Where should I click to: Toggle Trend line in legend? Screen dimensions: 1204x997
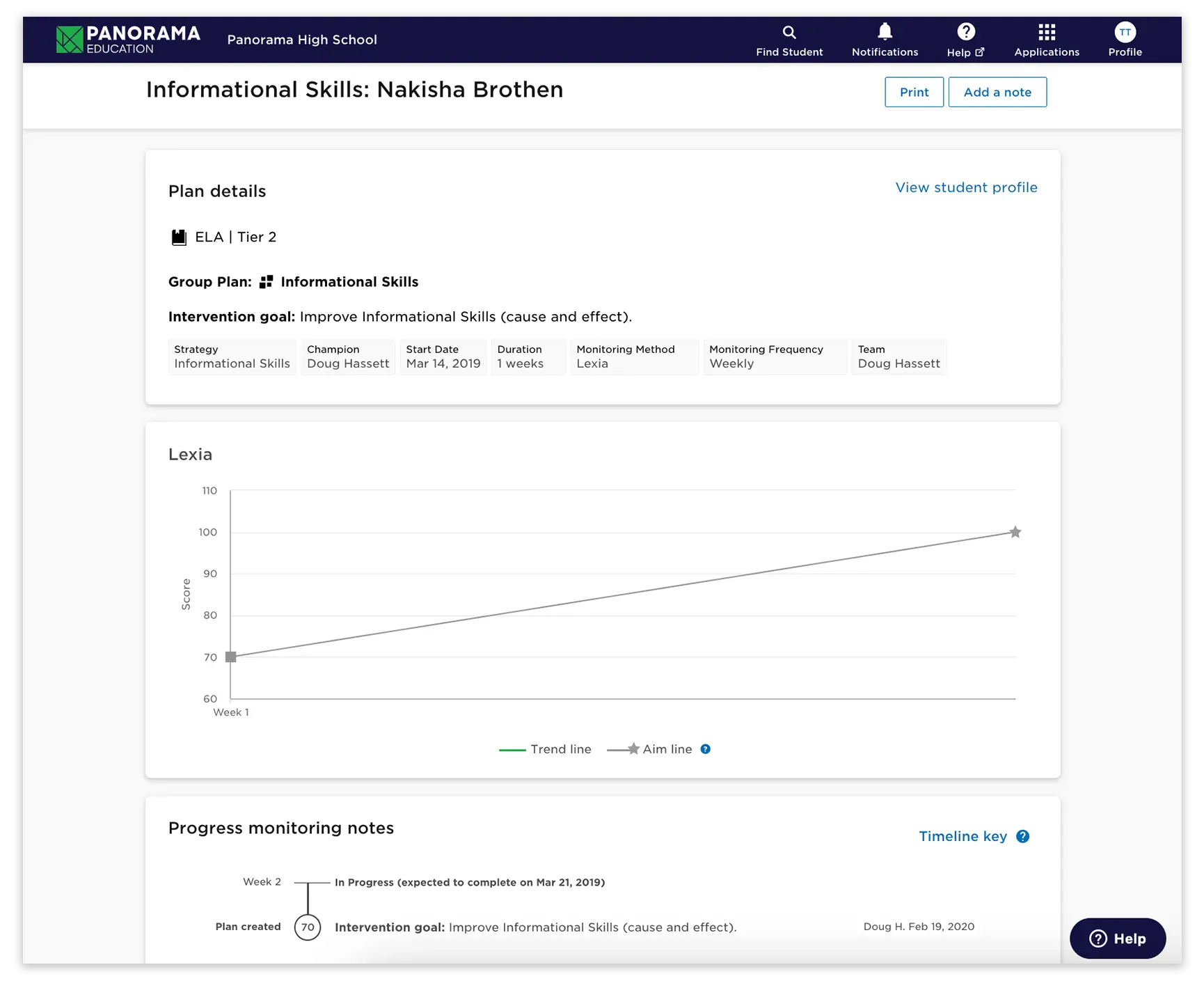pos(545,749)
